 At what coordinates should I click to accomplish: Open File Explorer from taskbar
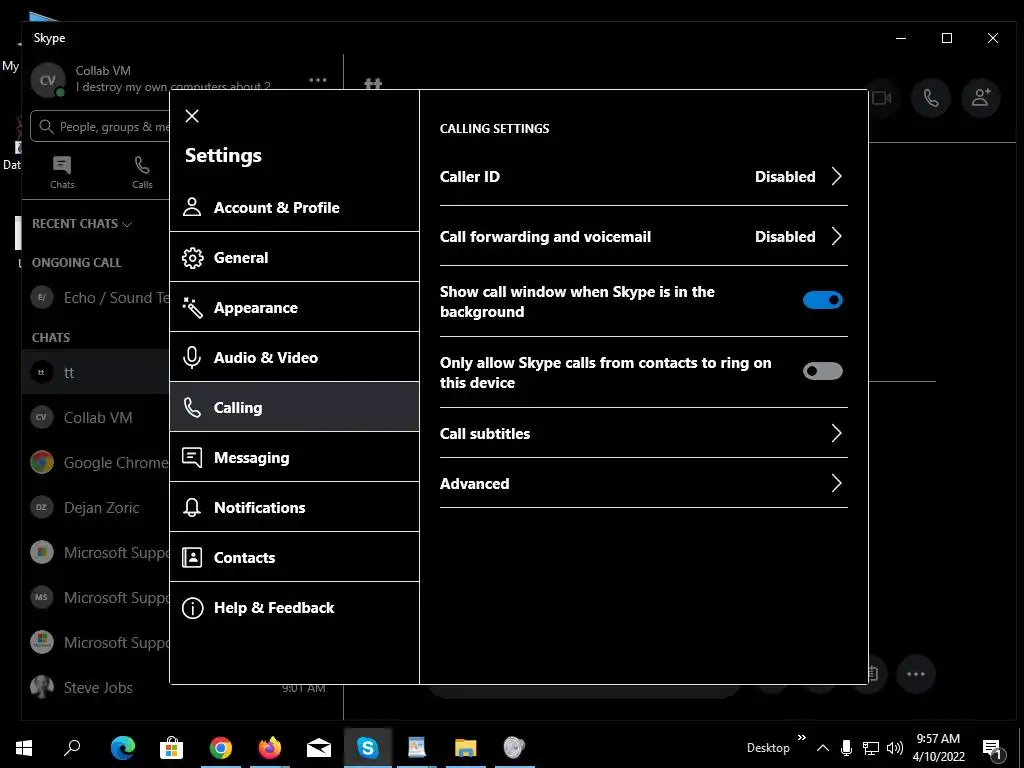pyautogui.click(x=466, y=748)
